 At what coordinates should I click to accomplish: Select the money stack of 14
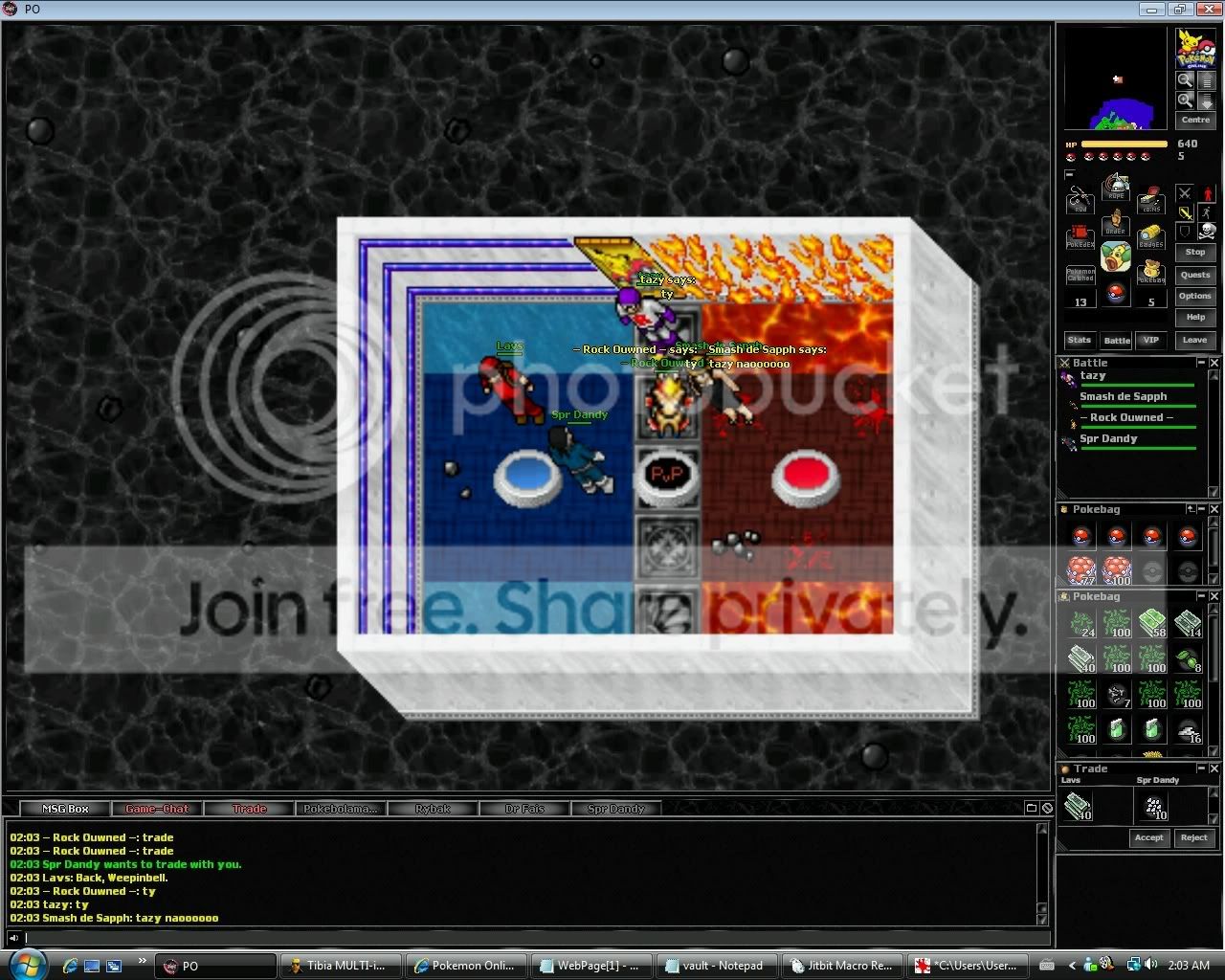[1188, 624]
